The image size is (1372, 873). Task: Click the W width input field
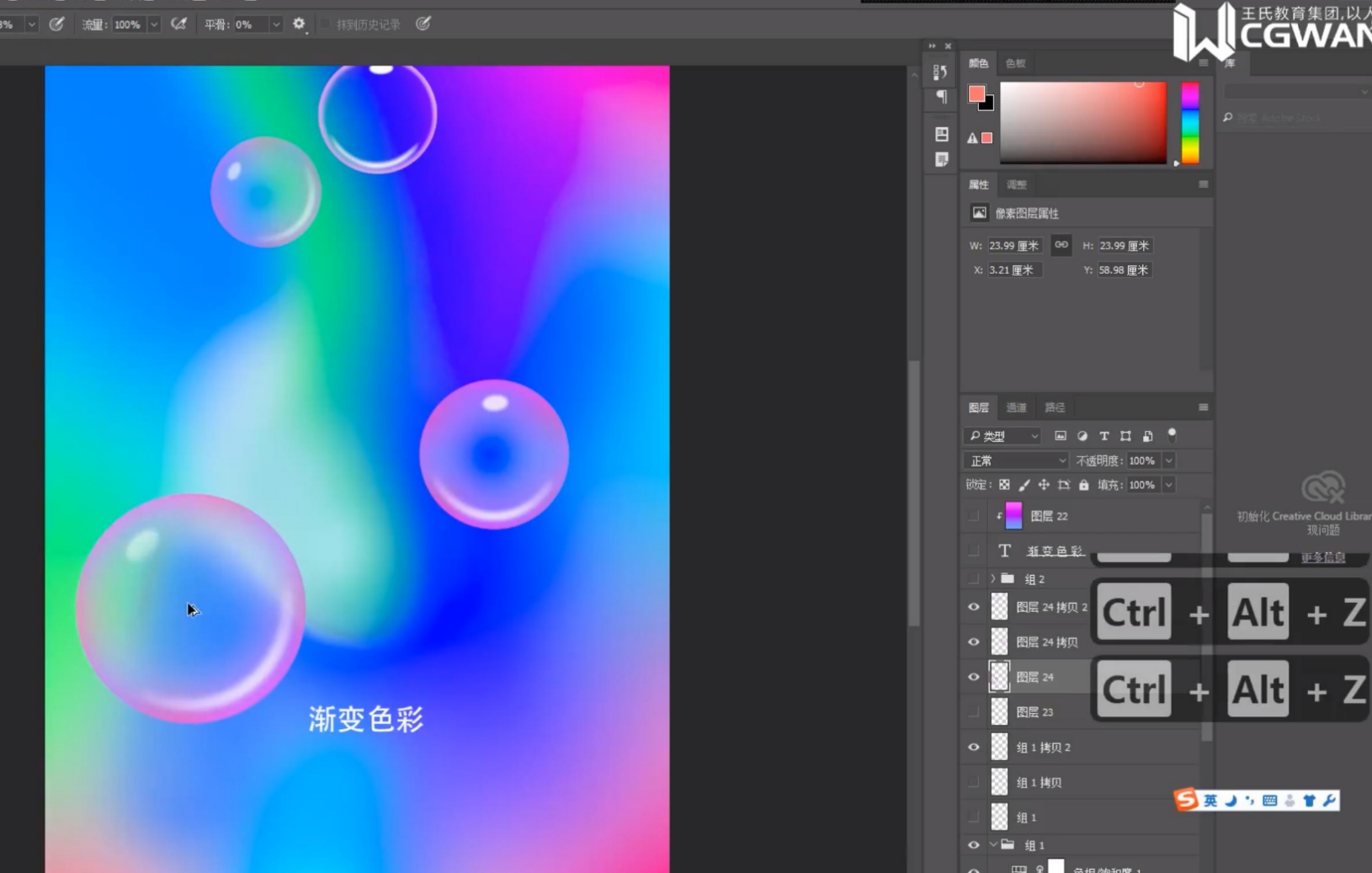point(1015,246)
